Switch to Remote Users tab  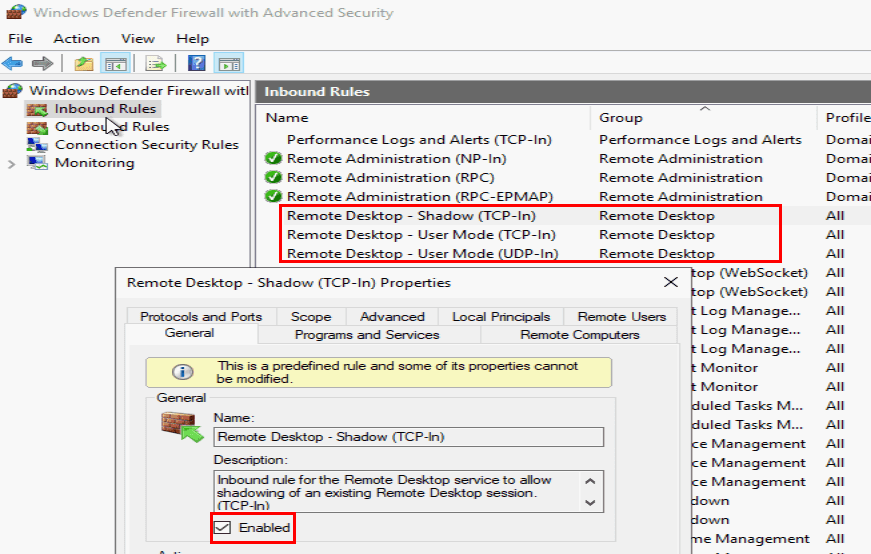(x=622, y=316)
